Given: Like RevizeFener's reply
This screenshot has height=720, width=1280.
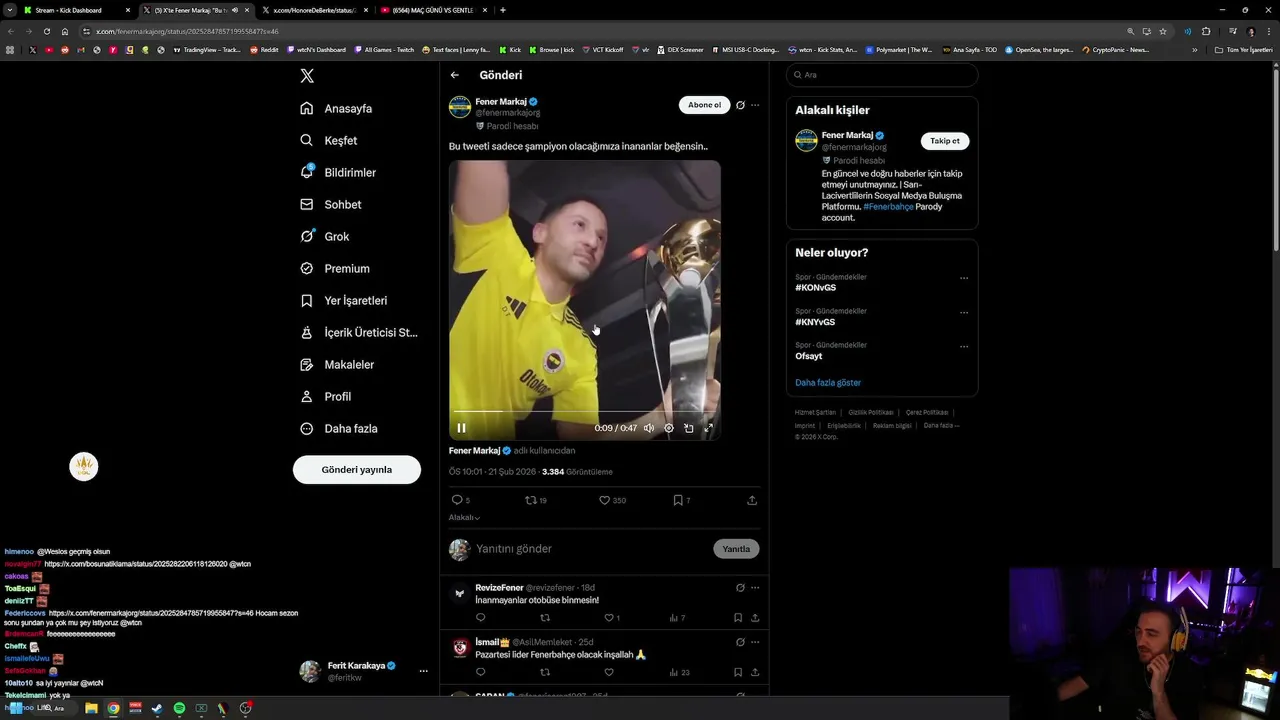Looking at the screenshot, I should [x=611, y=618].
